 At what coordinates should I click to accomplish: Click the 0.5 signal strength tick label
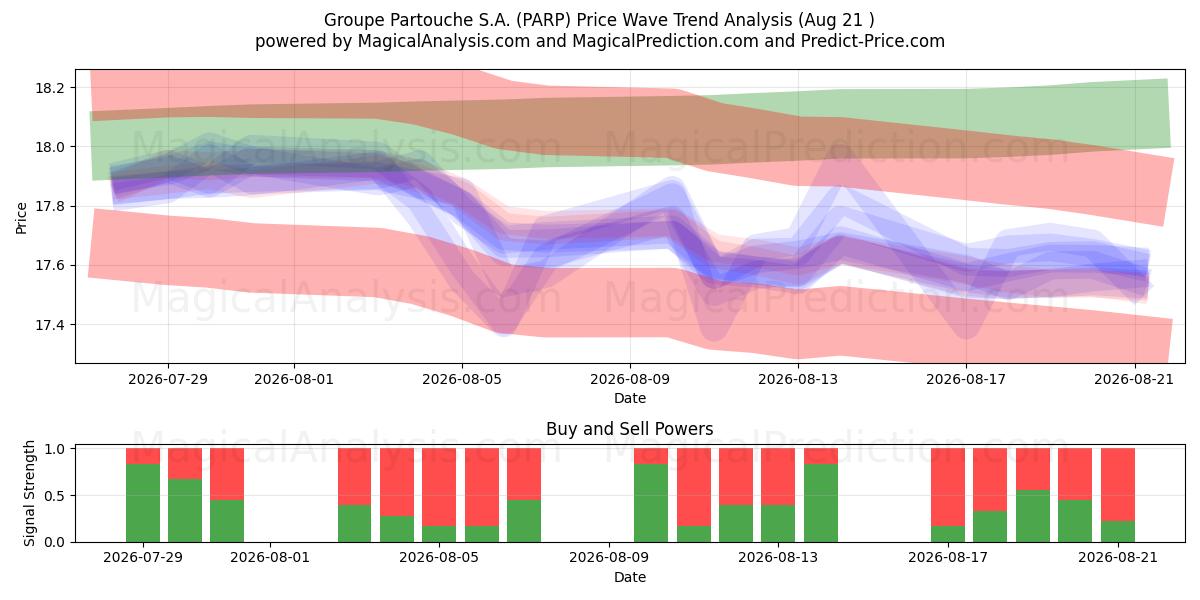pyautogui.click(x=56, y=496)
